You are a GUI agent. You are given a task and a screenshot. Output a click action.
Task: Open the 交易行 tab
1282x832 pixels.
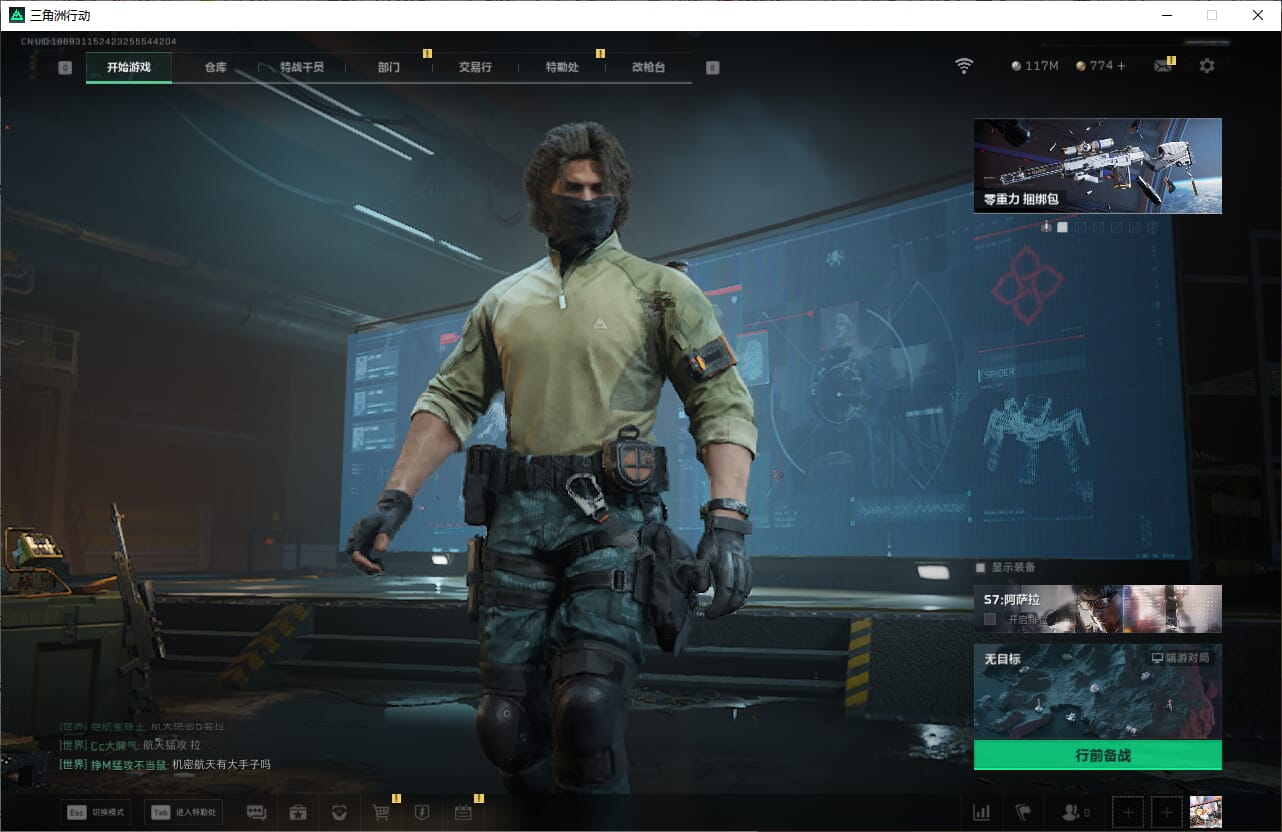[x=475, y=67]
